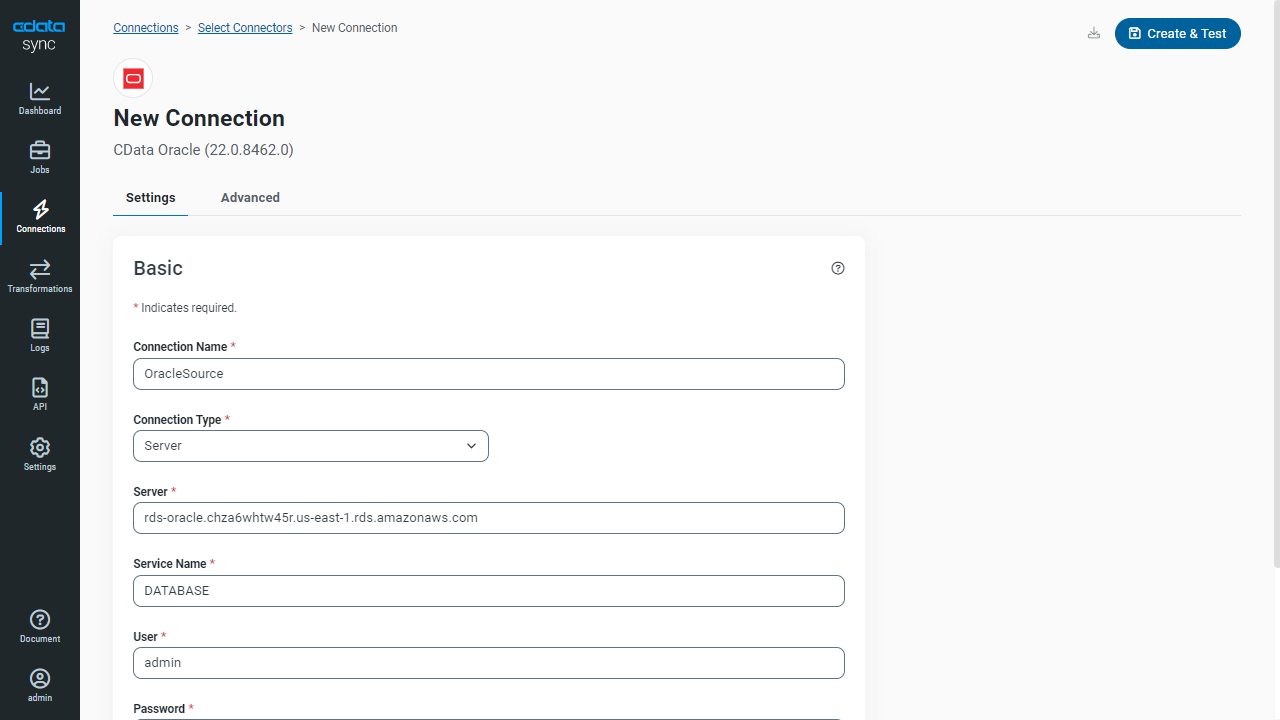Click the Basic section help icon
Image resolution: width=1280 pixels, height=720 pixels.
(838, 268)
